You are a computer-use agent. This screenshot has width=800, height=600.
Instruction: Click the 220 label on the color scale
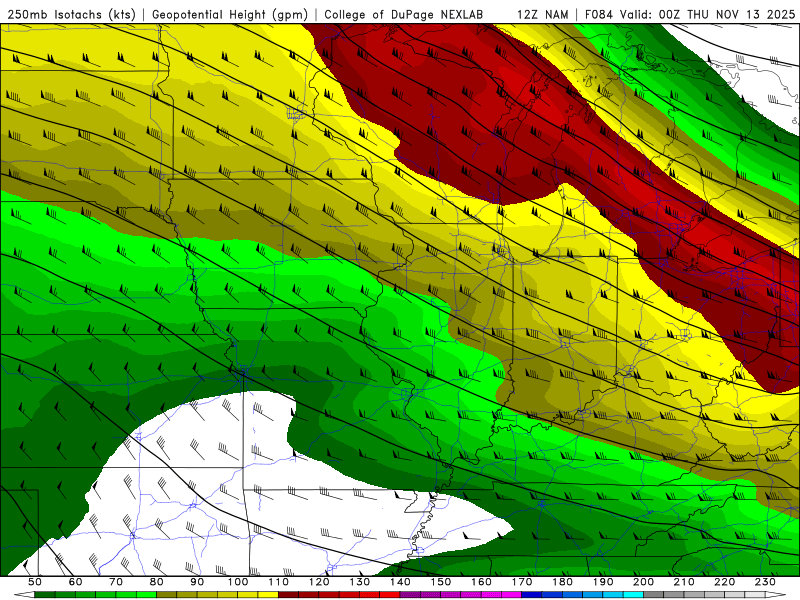click(725, 582)
